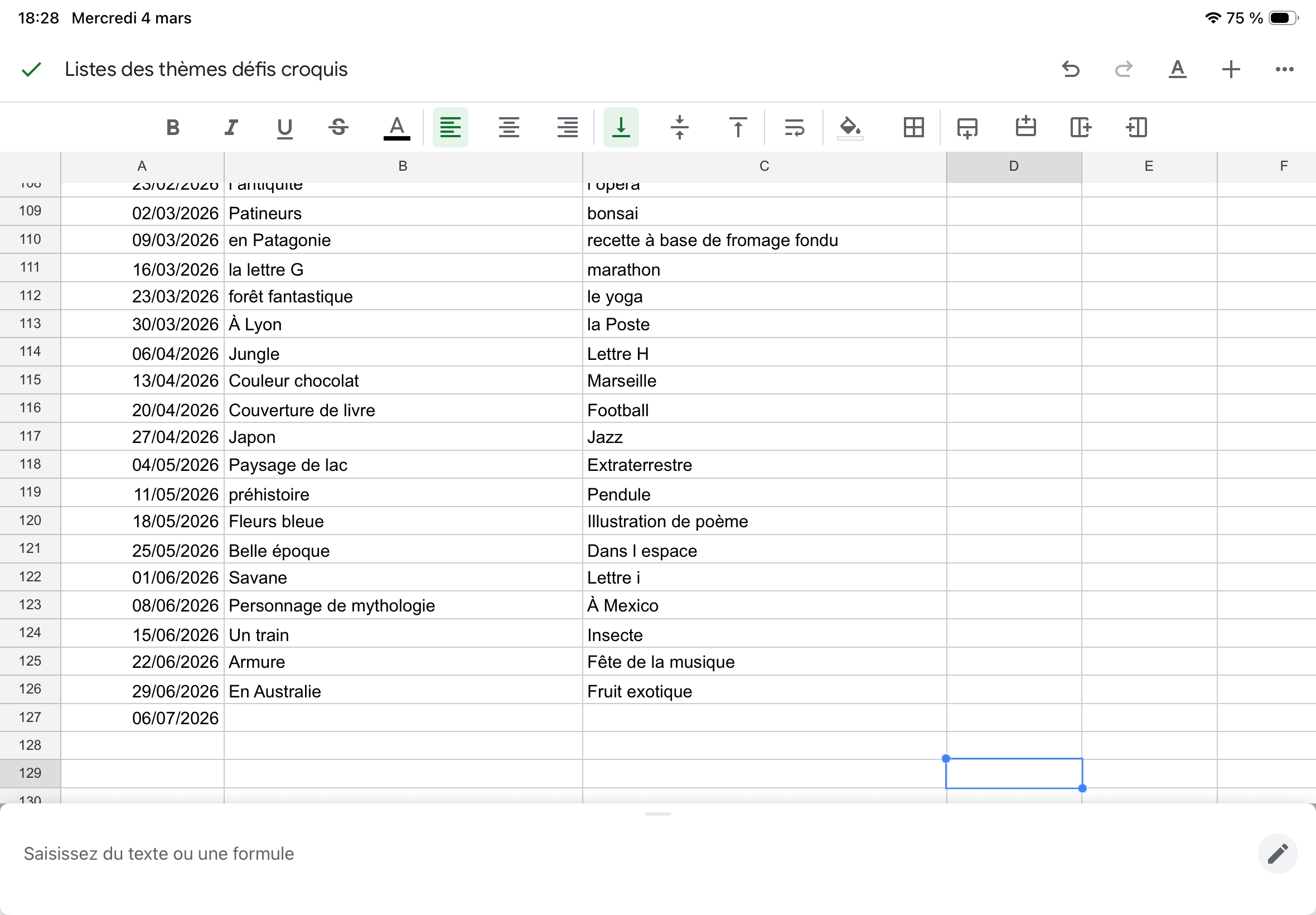Image resolution: width=1316 pixels, height=915 pixels.
Task: Confirm edits with the green checkmark
Action: (x=32, y=69)
